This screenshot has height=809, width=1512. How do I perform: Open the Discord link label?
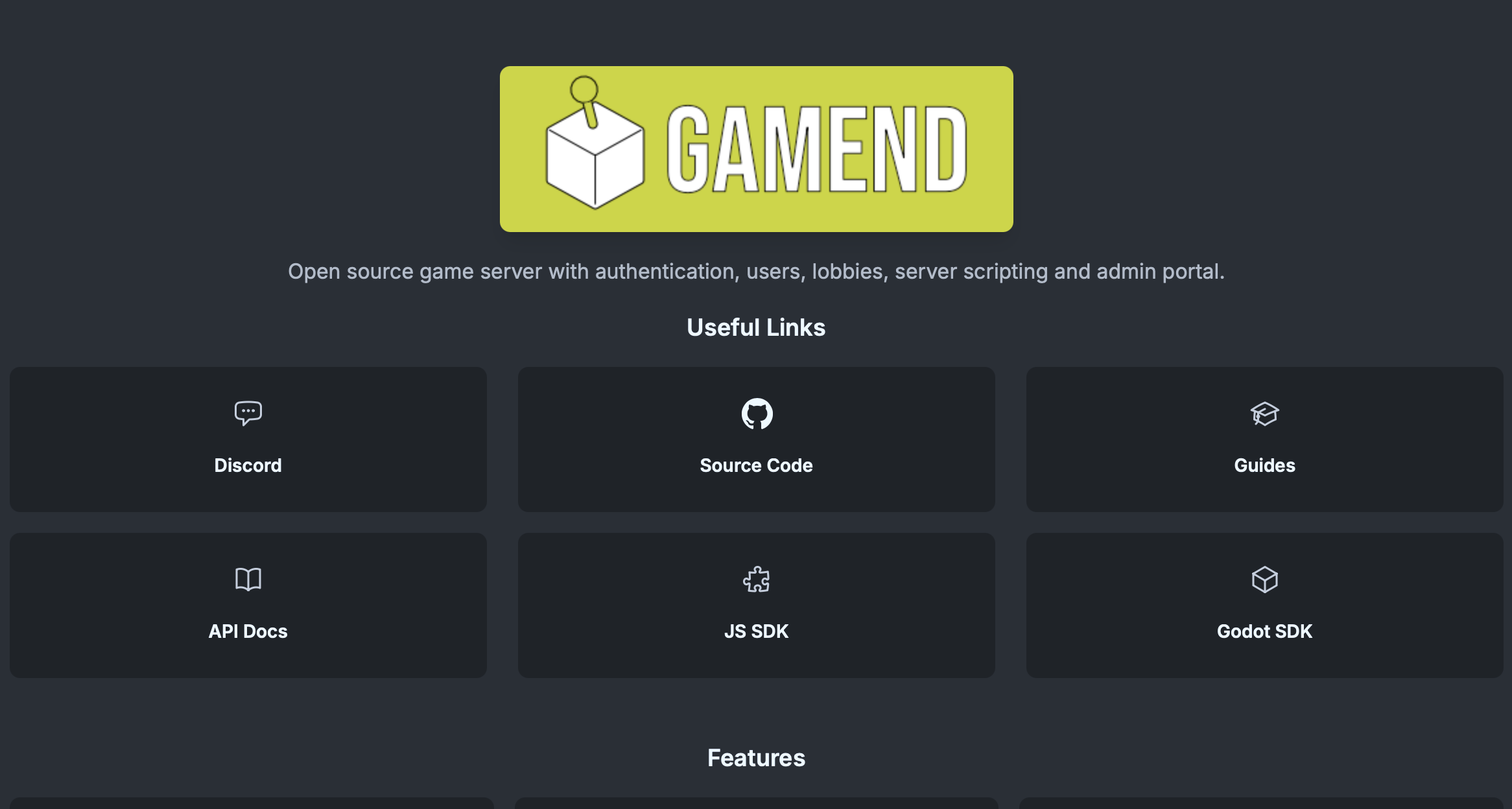tap(248, 465)
